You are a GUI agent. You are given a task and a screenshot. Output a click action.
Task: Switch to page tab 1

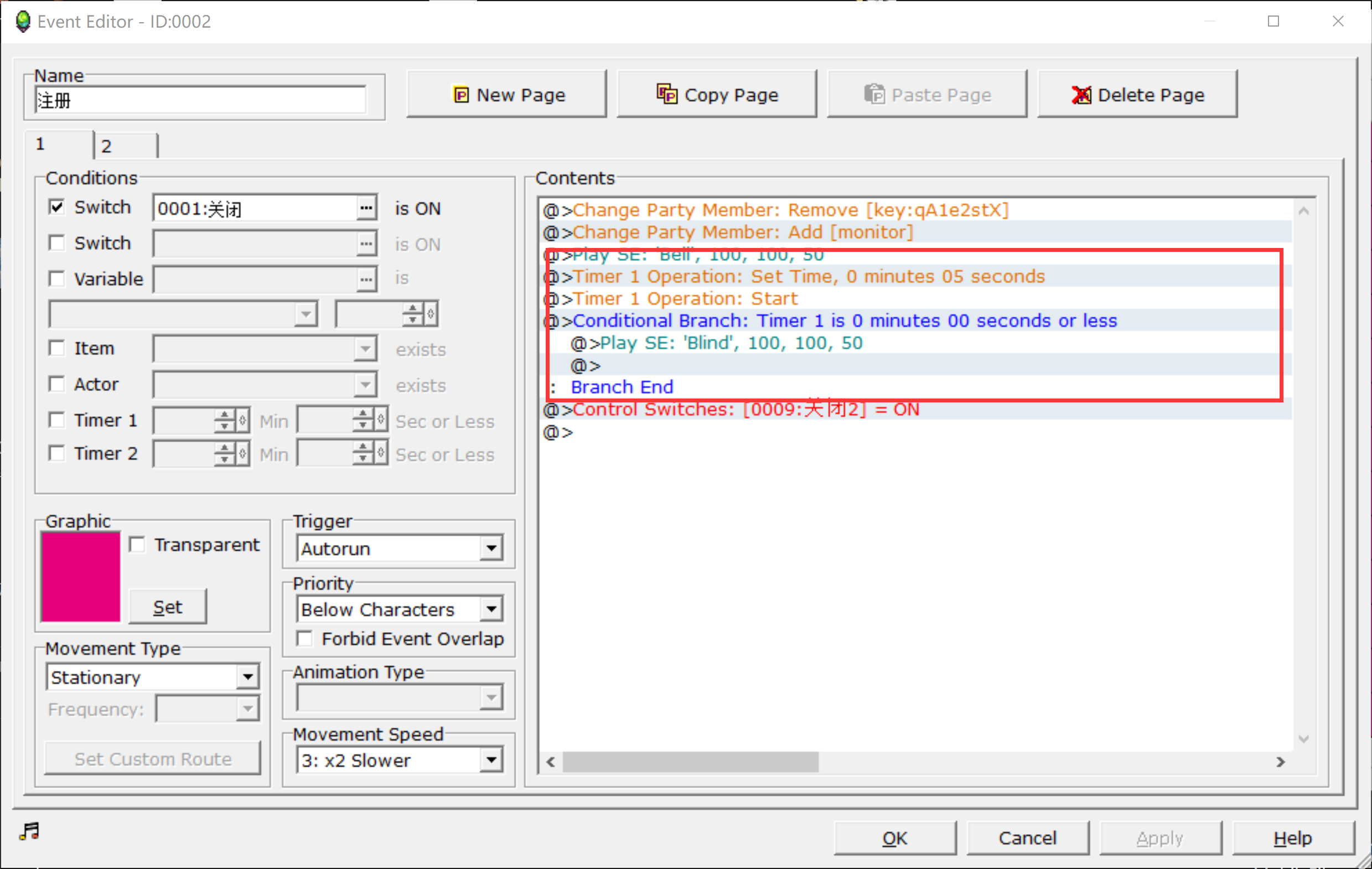58,144
